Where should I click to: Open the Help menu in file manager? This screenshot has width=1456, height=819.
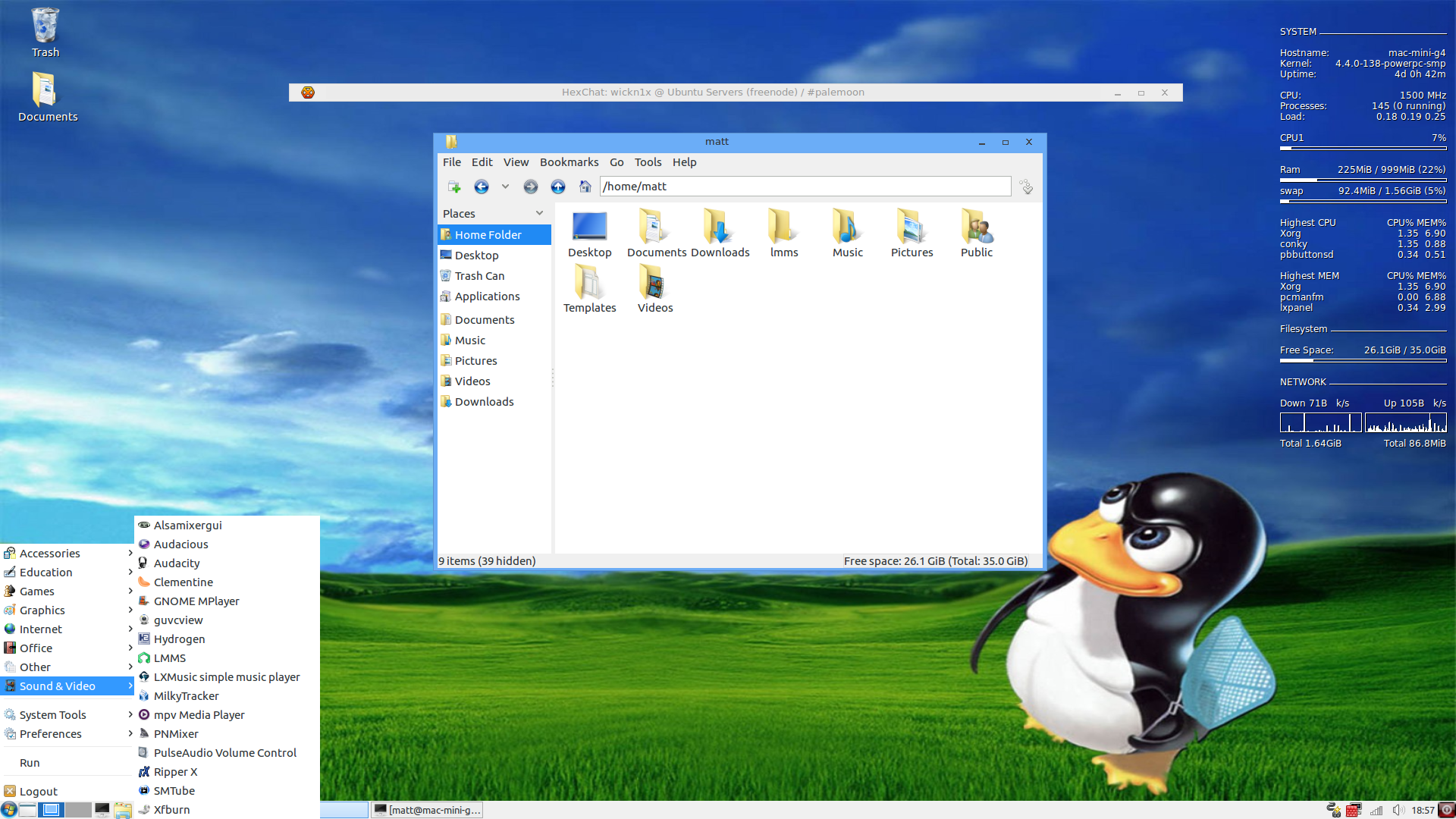pos(684,162)
